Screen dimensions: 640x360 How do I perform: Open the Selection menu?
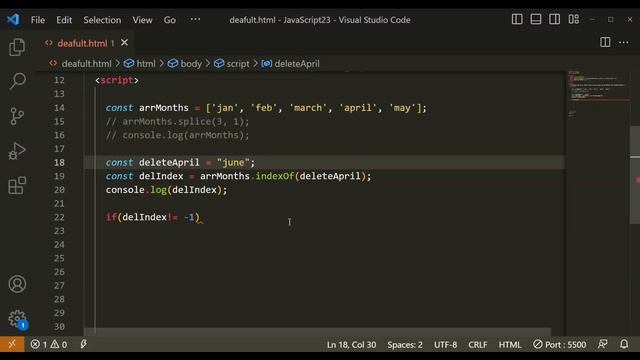[102, 20]
